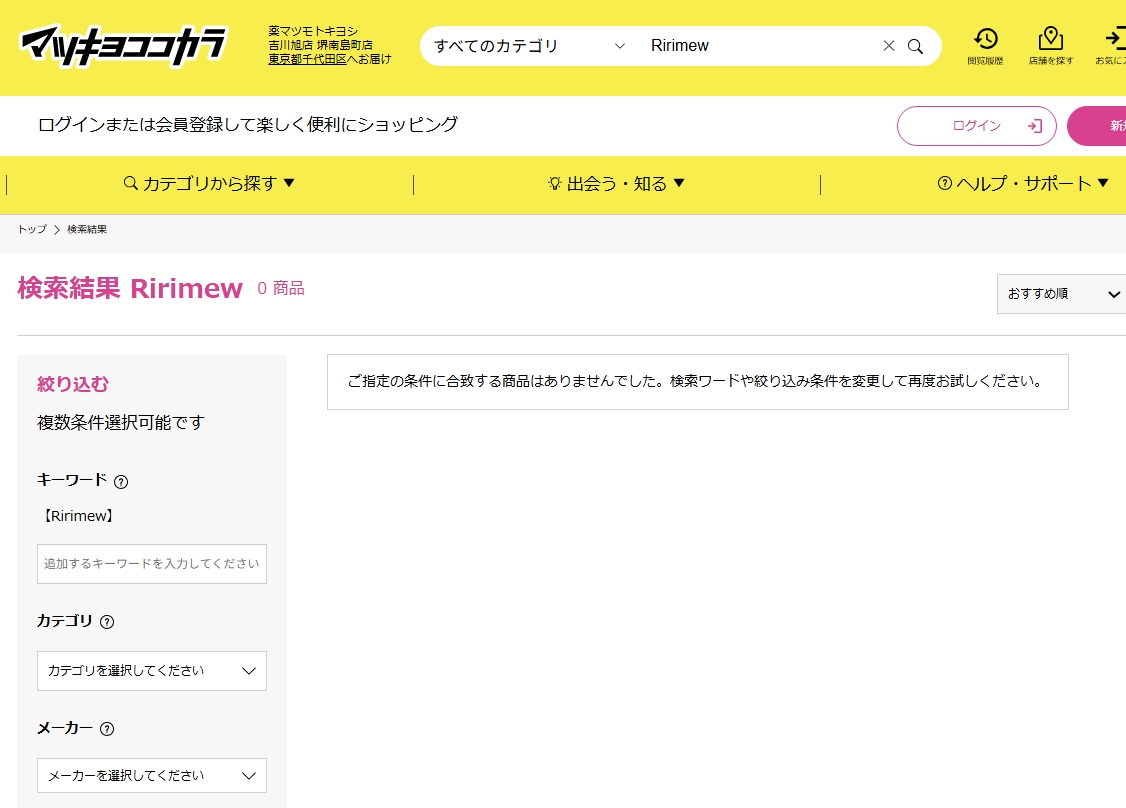Expand カテゴリから探す menu
This screenshot has height=808, width=1126.
coord(209,184)
